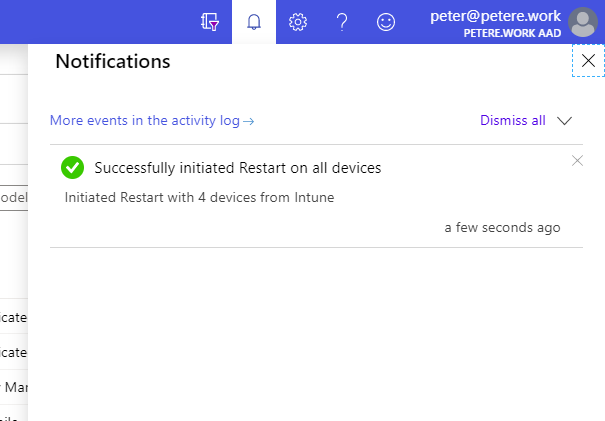Select the partially visible 'Mar' item at left
This screenshot has height=421, width=605.
point(13,386)
